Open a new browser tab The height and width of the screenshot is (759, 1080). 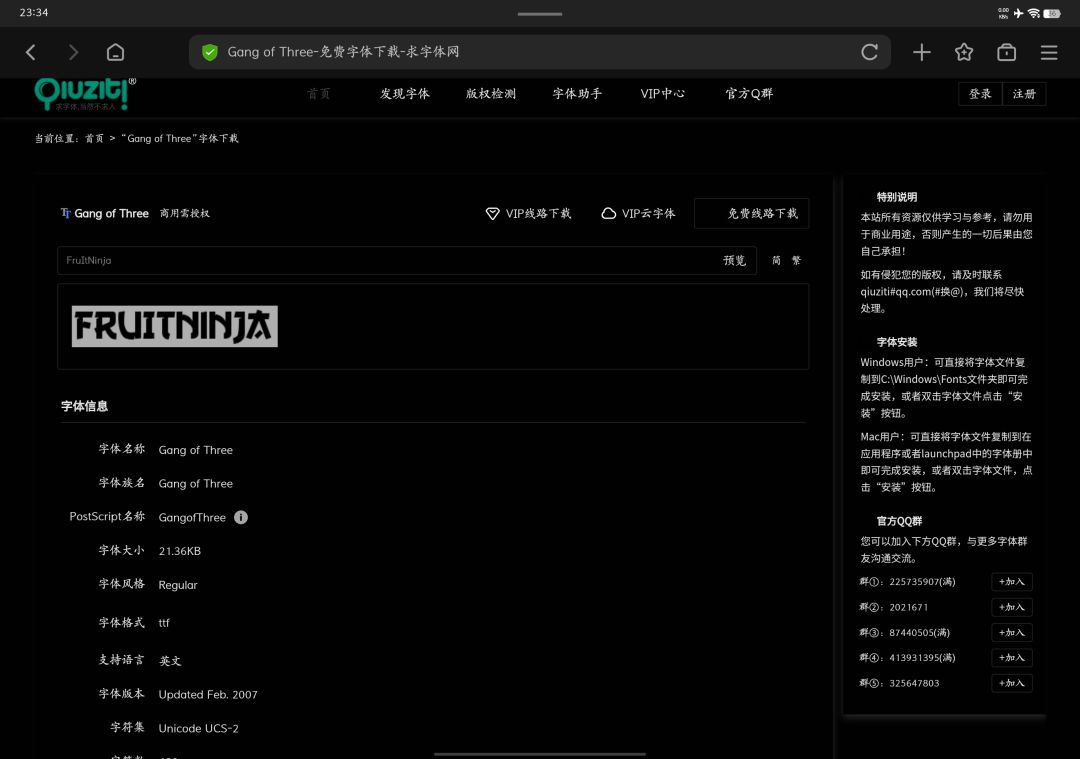click(922, 52)
